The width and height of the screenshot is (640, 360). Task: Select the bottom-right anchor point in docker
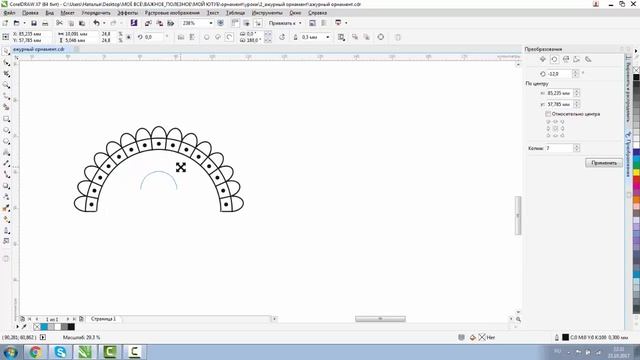point(562,135)
